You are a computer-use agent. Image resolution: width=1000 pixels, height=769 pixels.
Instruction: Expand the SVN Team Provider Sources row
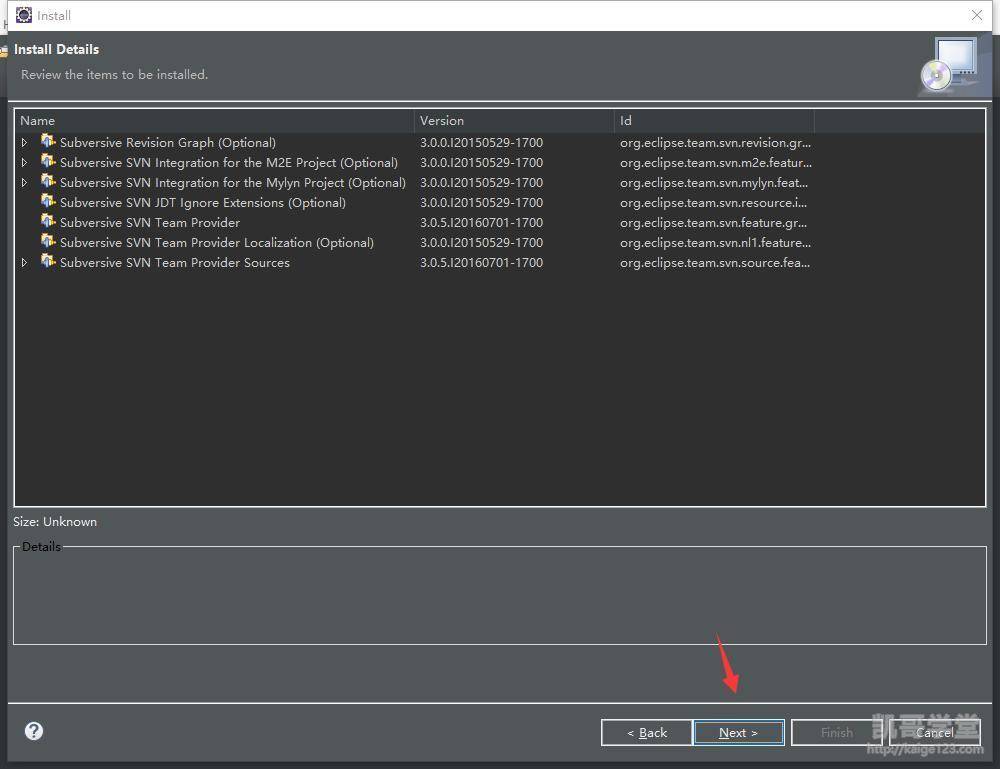(24, 263)
